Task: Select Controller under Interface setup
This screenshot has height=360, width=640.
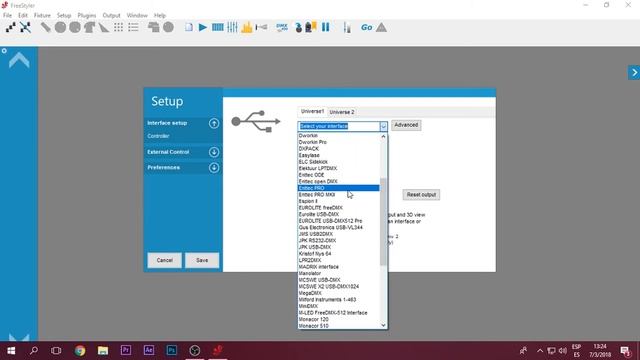Action: coord(158,136)
